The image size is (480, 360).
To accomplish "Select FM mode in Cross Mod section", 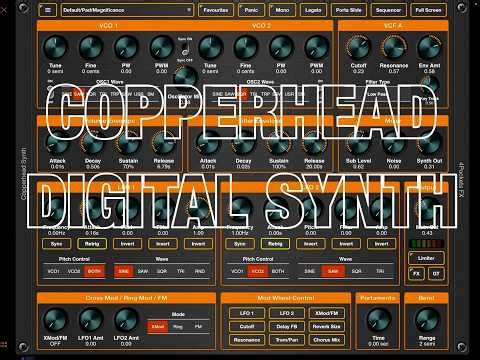I will coord(198,327).
